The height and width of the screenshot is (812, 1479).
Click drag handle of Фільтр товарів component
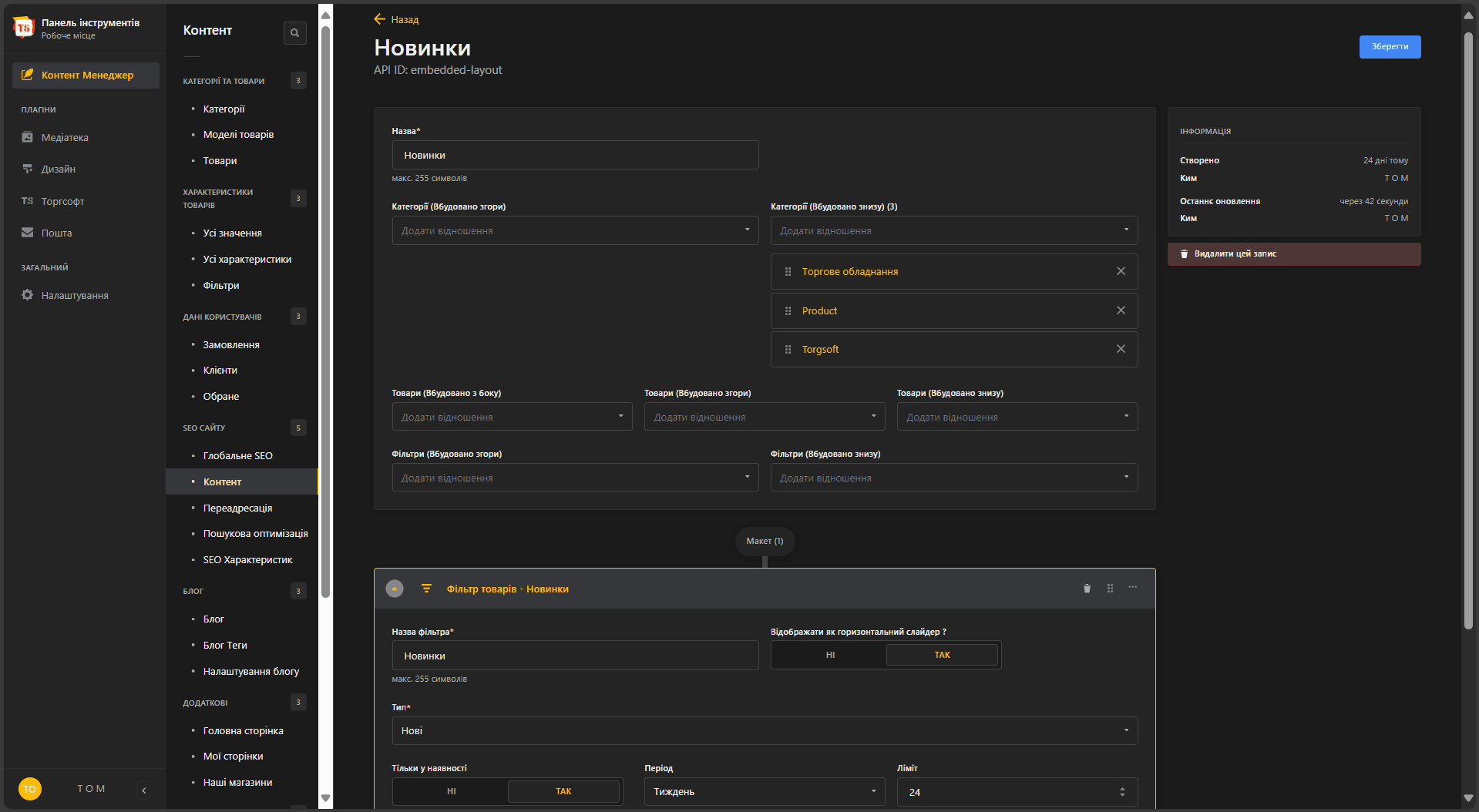[1110, 589]
